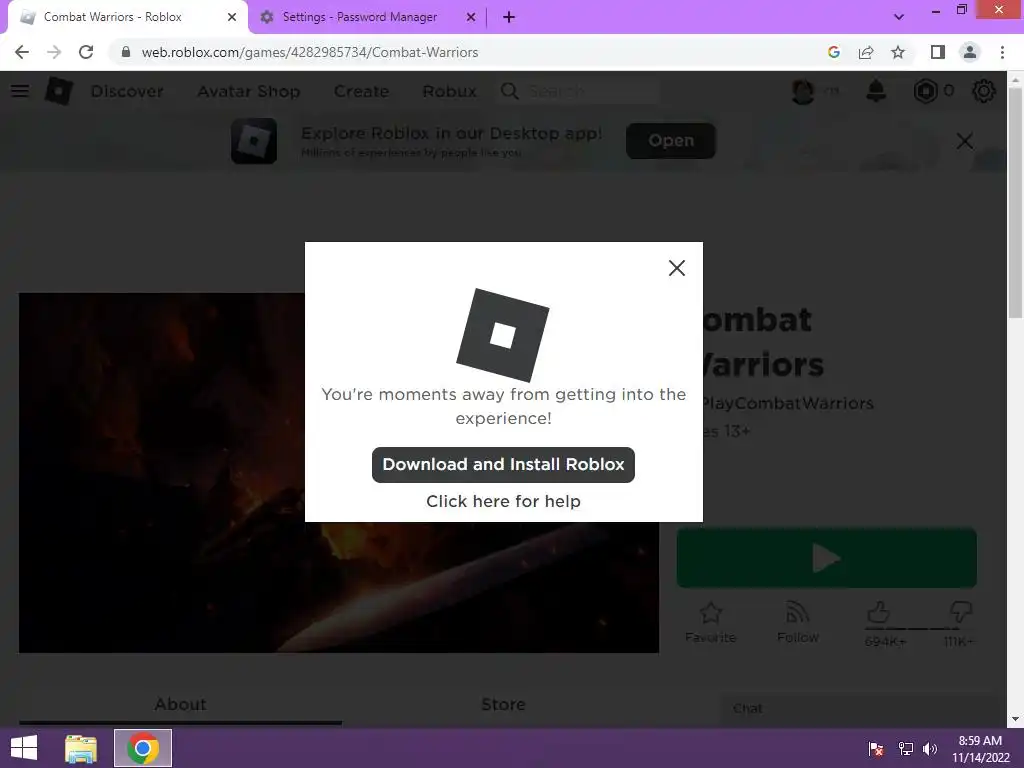Close the Combat Warriors tab
The height and width of the screenshot is (768, 1024).
tap(232, 17)
